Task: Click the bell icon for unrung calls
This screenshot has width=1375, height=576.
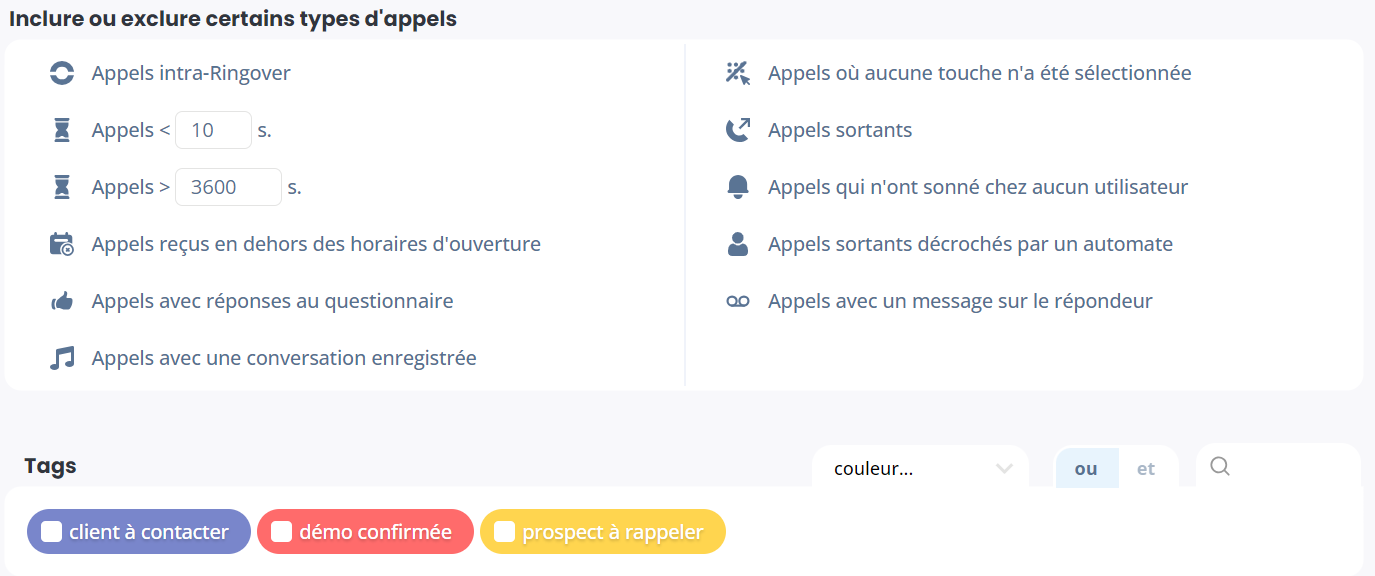Action: click(738, 187)
